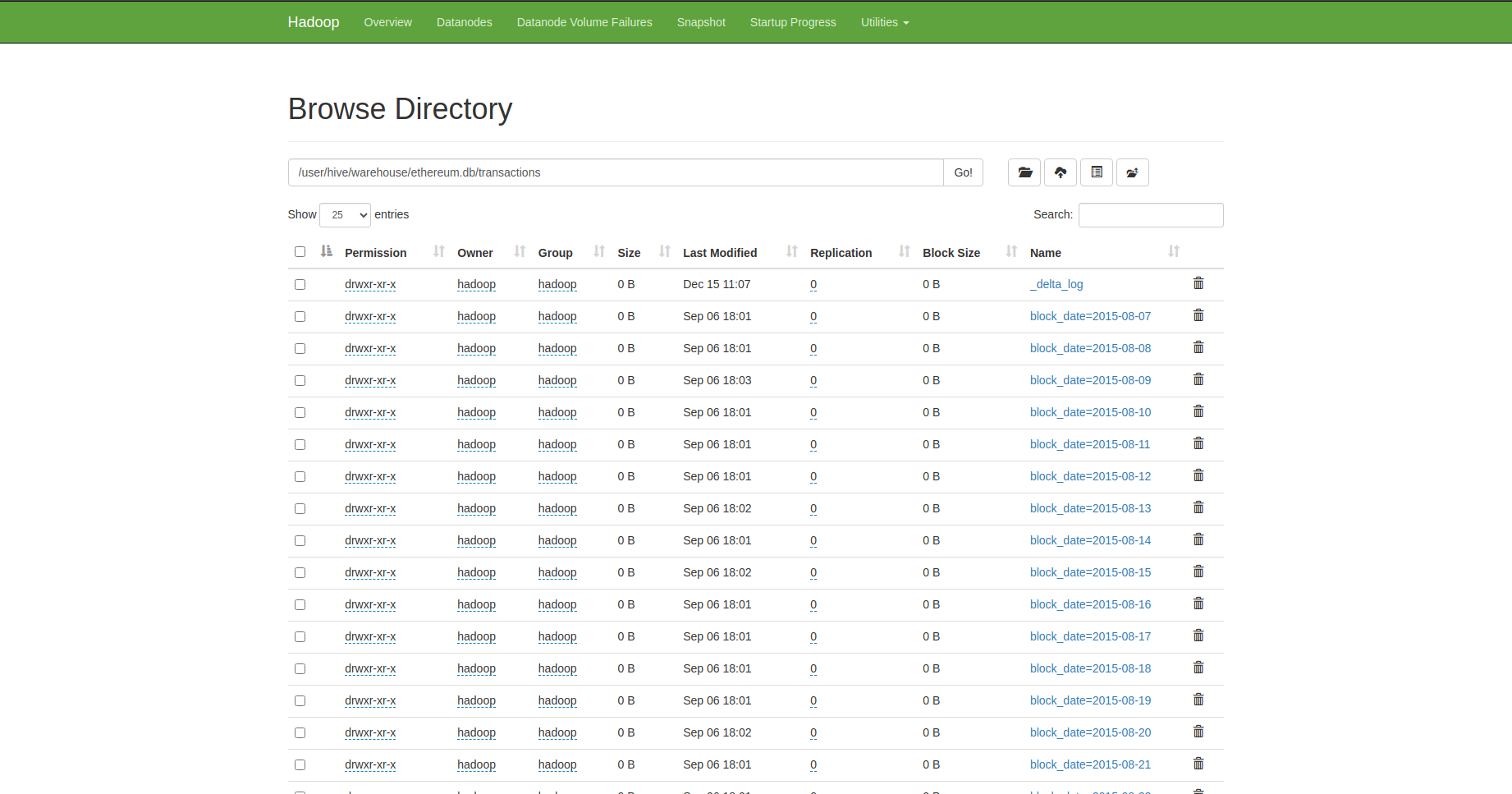Click trash icon for block_date=2015-08-11
Image resolution: width=1512 pixels, height=794 pixels.
click(1198, 443)
